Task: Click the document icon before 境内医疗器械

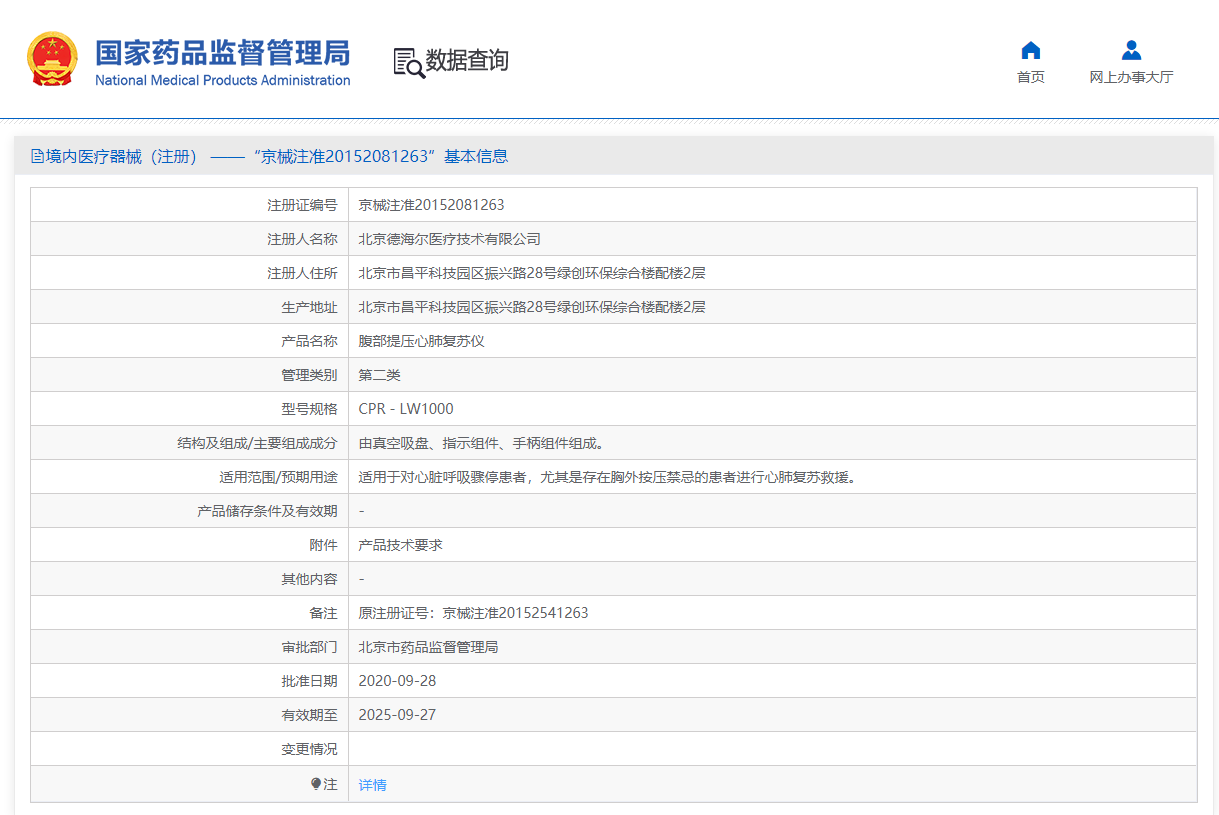Action: [37, 156]
